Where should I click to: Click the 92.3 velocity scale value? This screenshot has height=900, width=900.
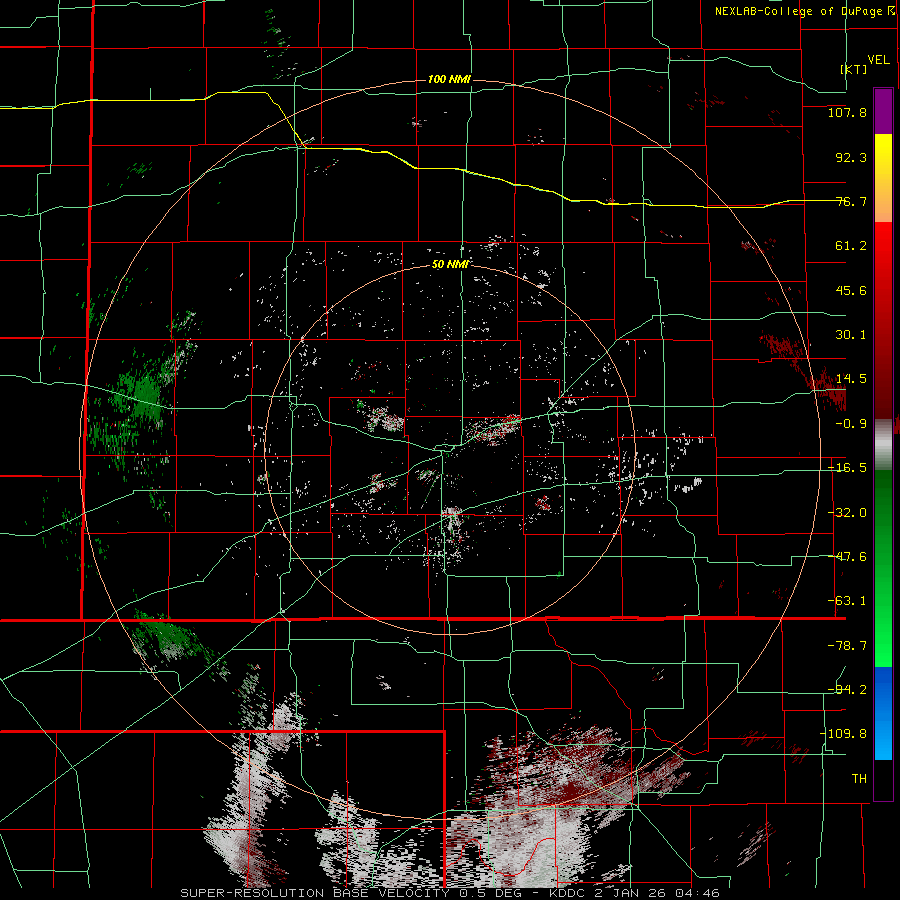851,157
